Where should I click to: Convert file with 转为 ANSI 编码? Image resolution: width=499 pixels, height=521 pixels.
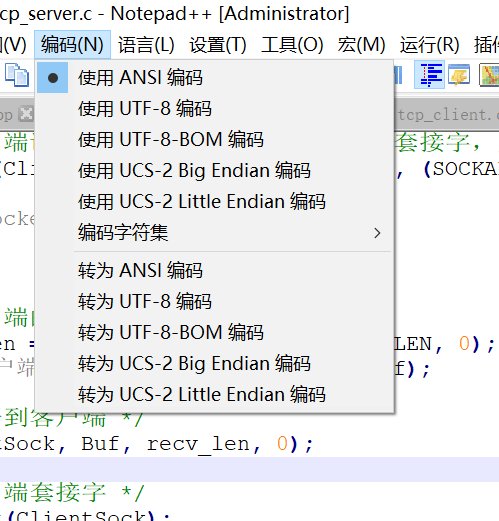click(x=215, y=270)
